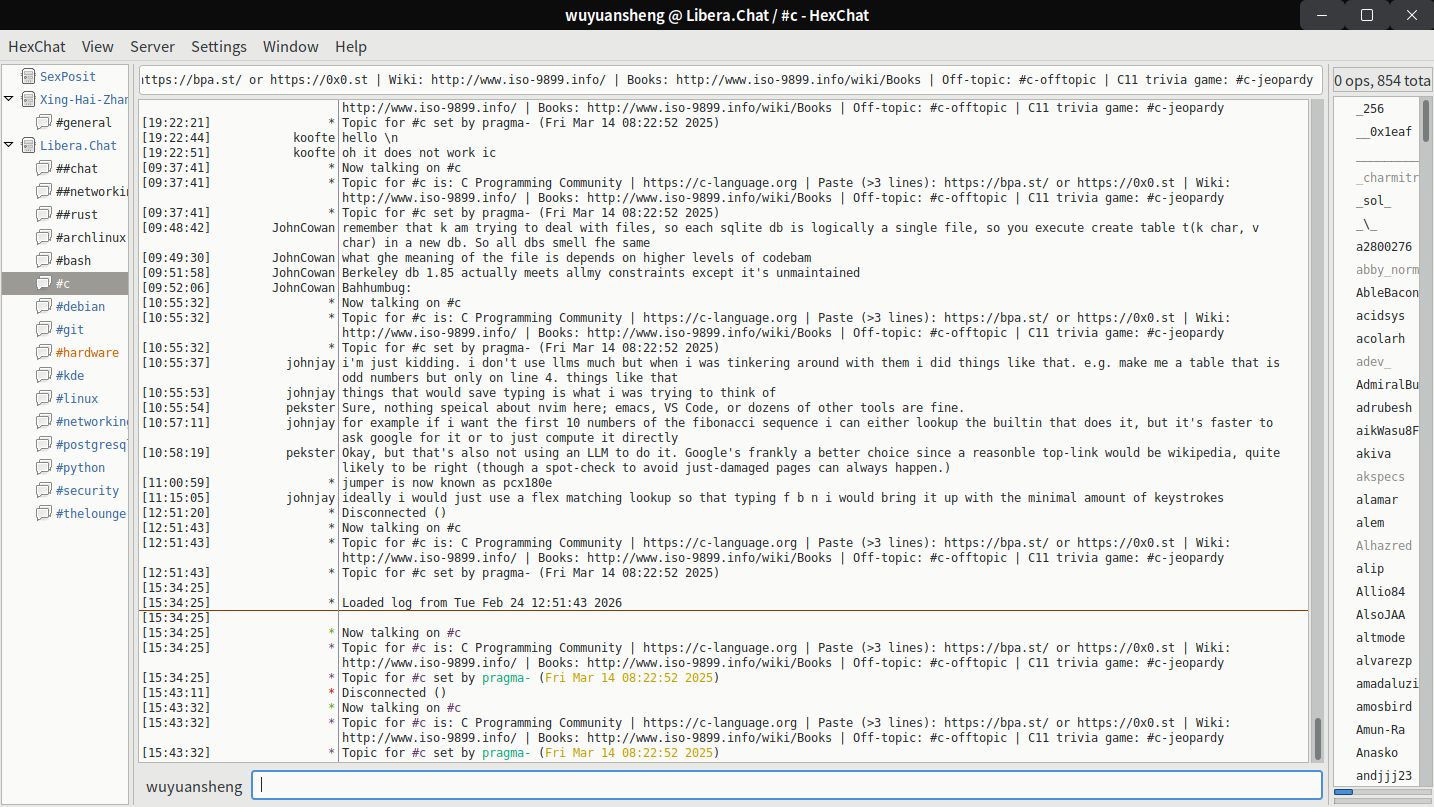1434x807 pixels.
Task: Open the Settings menu
Action: point(218,46)
